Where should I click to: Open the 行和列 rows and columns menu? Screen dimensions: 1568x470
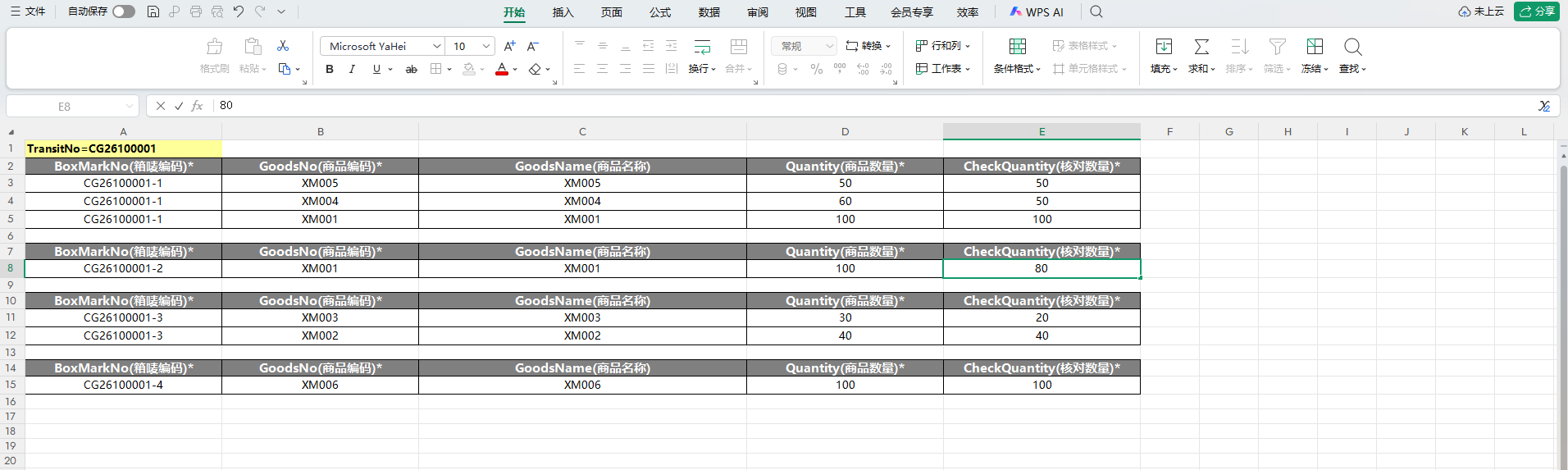point(943,46)
